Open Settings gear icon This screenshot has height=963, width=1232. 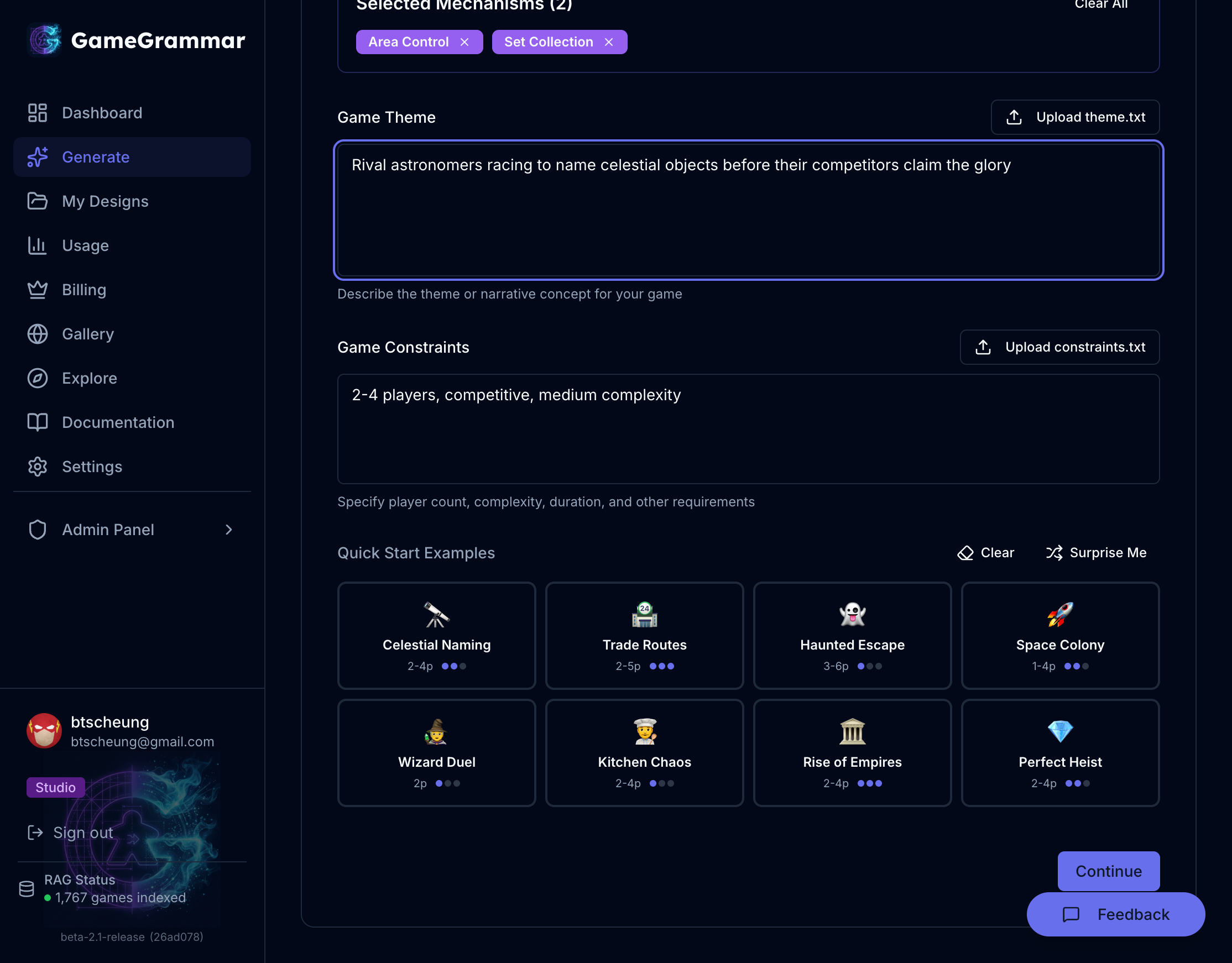(37, 467)
